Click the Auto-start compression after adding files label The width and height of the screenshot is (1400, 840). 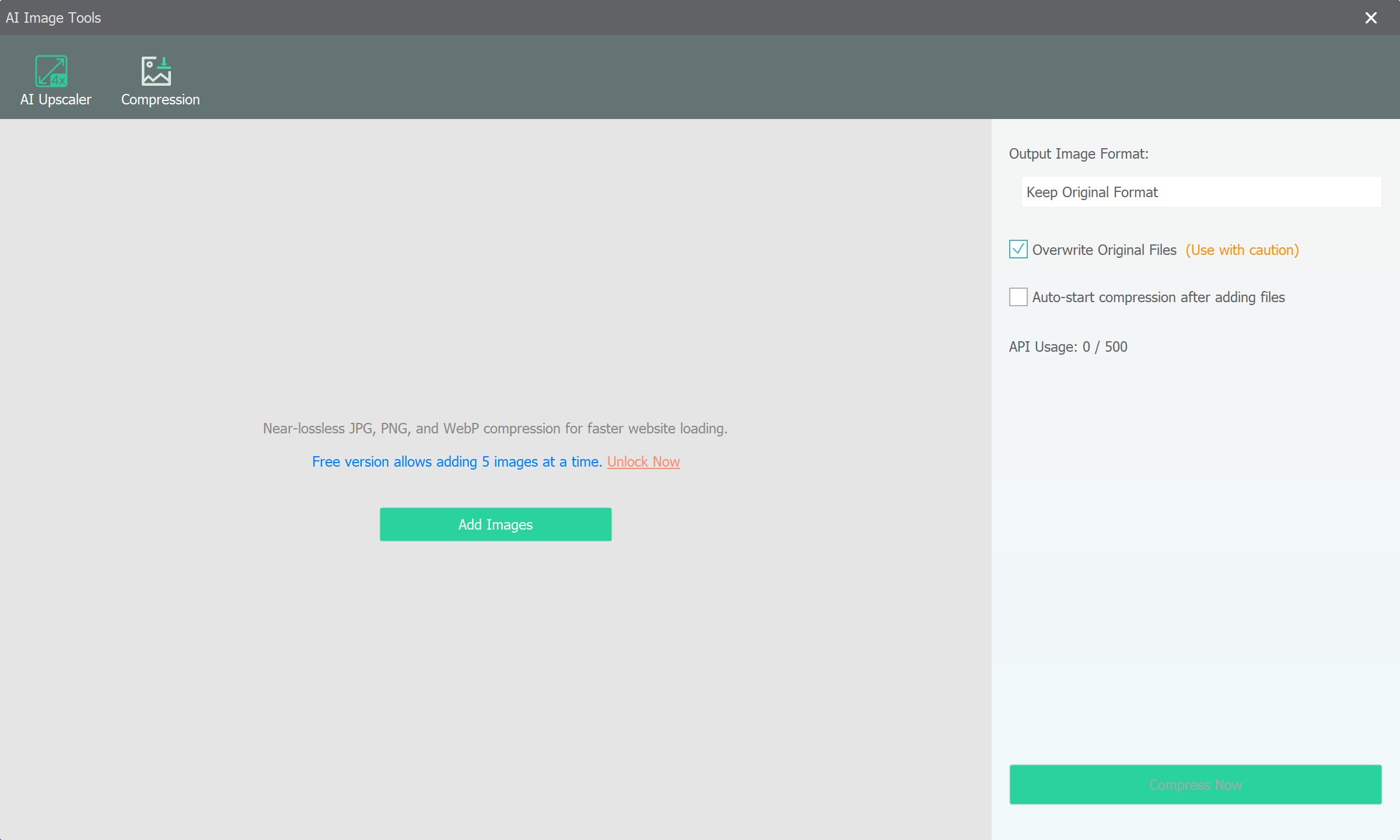coord(1158,297)
